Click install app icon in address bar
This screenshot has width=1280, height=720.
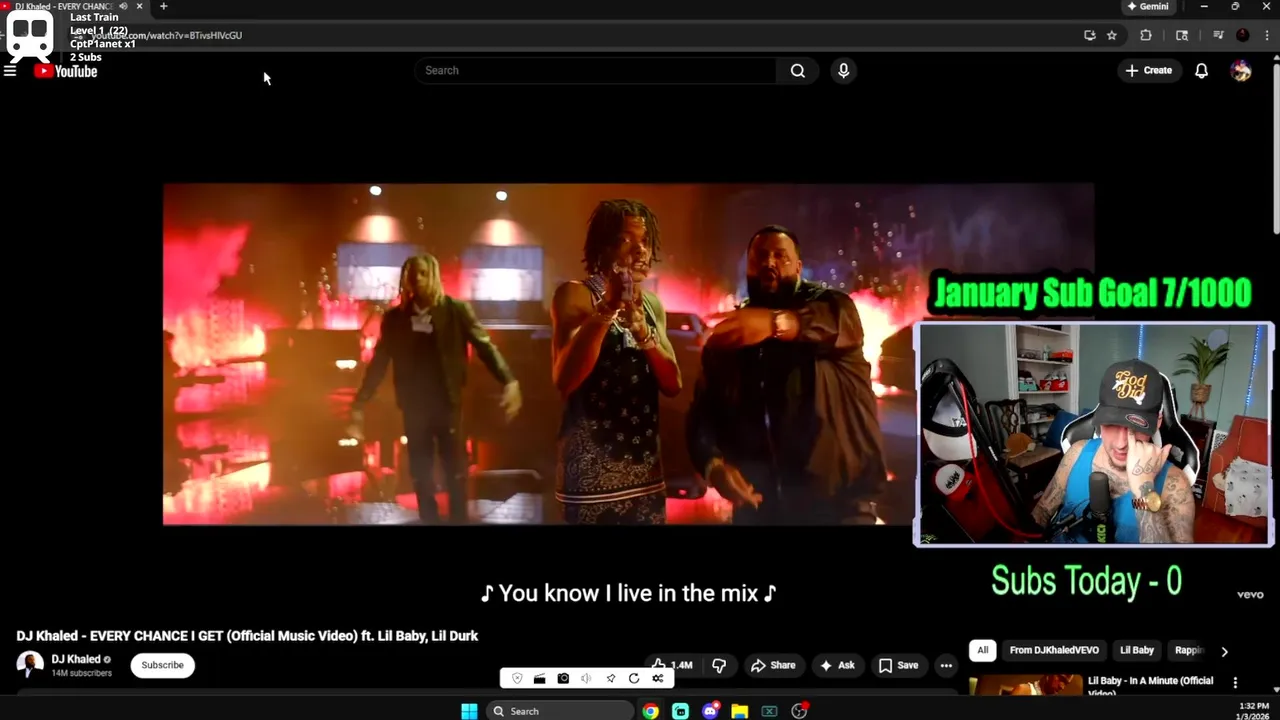click(x=1089, y=35)
